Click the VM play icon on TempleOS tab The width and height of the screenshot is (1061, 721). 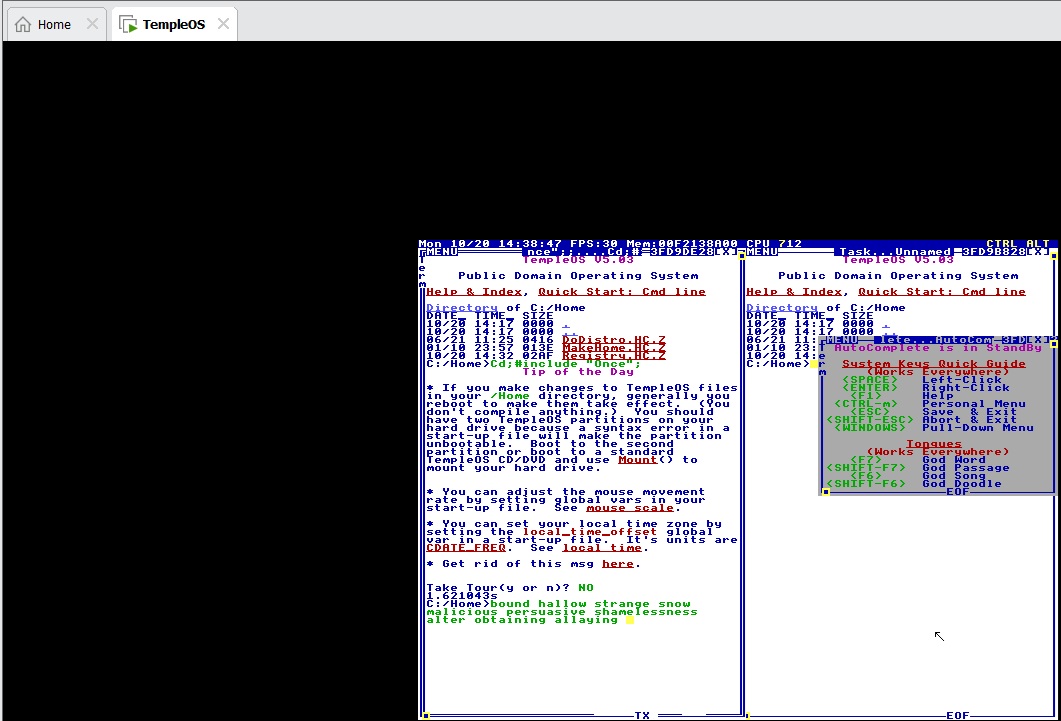[x=128, y=24]
